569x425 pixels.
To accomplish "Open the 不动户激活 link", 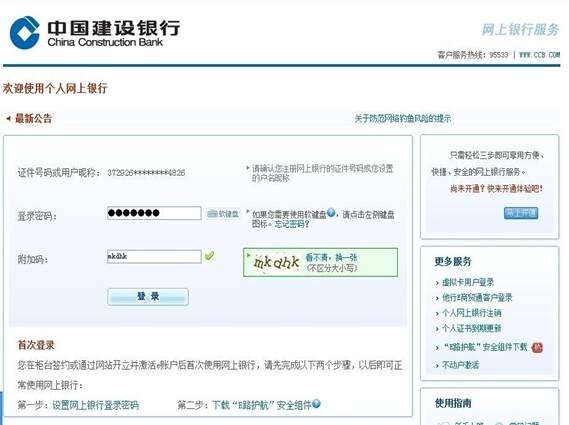I will pos(460,365).
